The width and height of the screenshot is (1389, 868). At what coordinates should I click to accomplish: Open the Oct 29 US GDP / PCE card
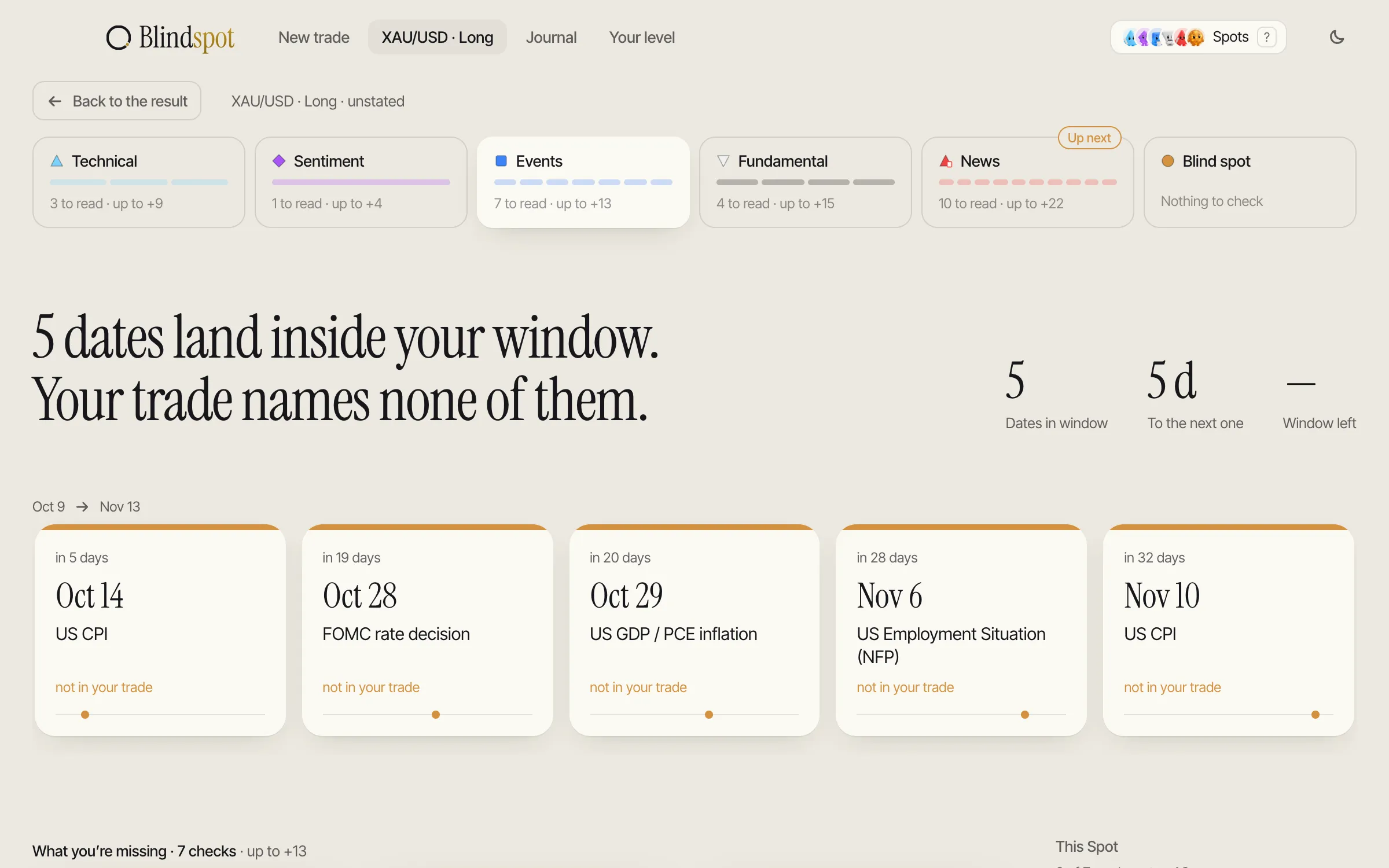tap(694, 631)
